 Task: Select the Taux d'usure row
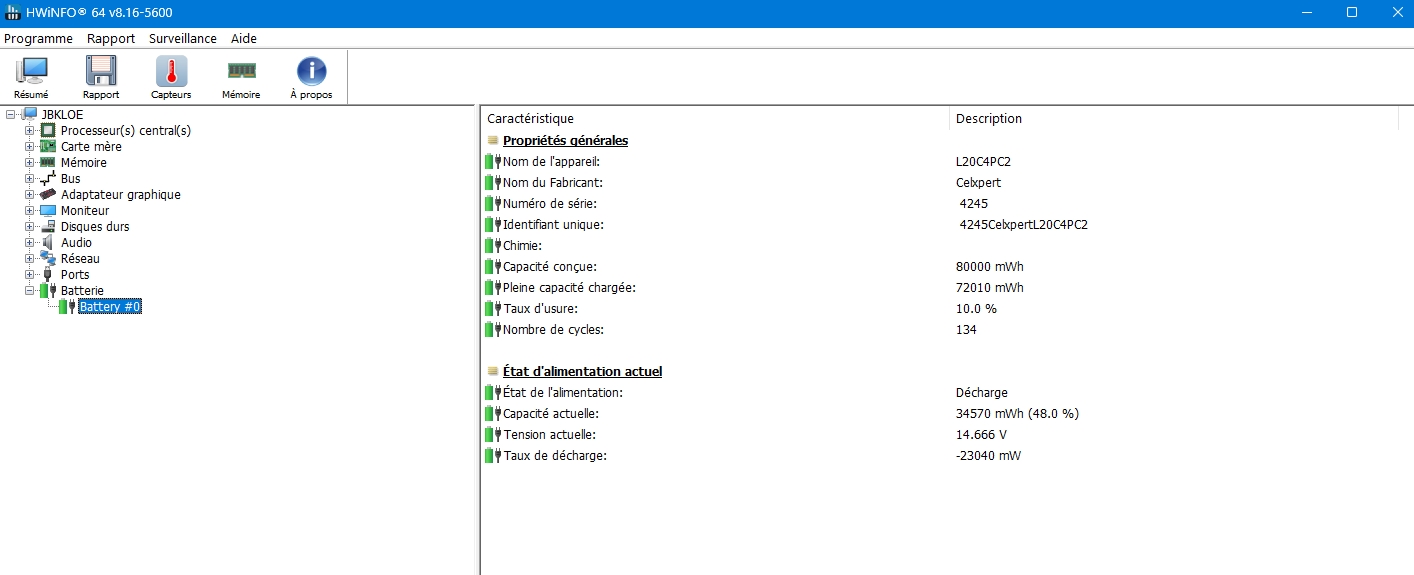(540, 309)
